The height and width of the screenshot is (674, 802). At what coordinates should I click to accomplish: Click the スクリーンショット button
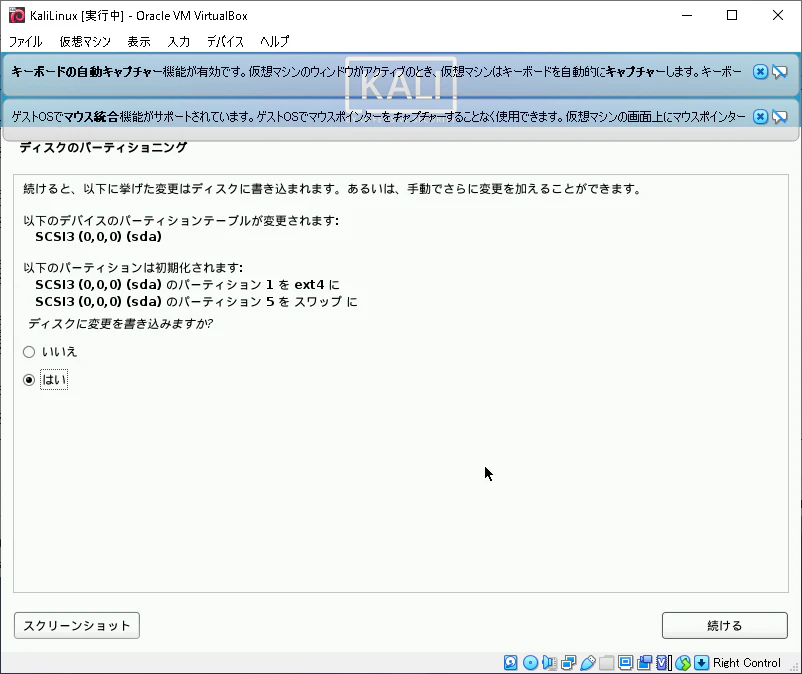tap(77, 625)
